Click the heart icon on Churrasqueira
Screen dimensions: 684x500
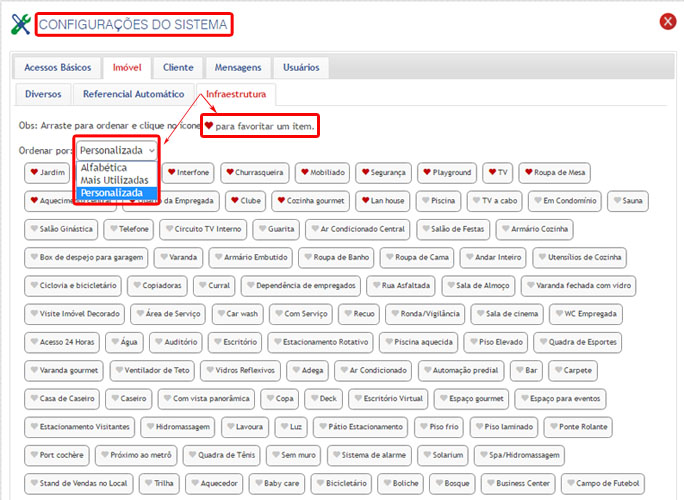pos(230,172)
